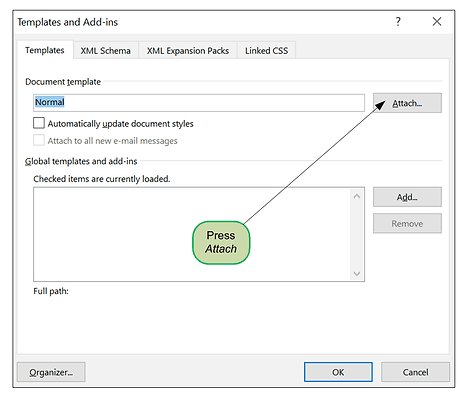The height and width of the screenshot is (419, 464).
Task: Enable Automatically update document styles
Action: pyautogui.click(x=39, y=123)
